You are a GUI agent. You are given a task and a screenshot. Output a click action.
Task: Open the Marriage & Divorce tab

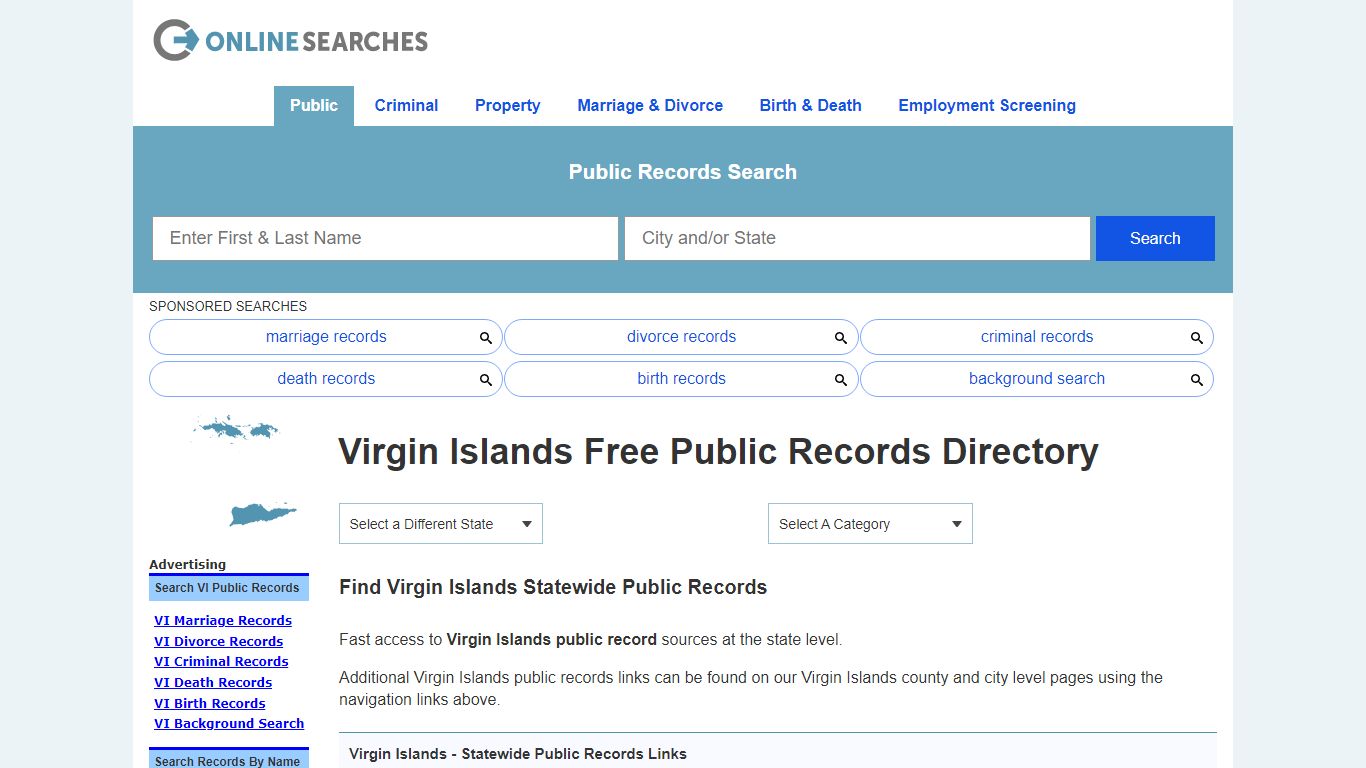[650, 106]
